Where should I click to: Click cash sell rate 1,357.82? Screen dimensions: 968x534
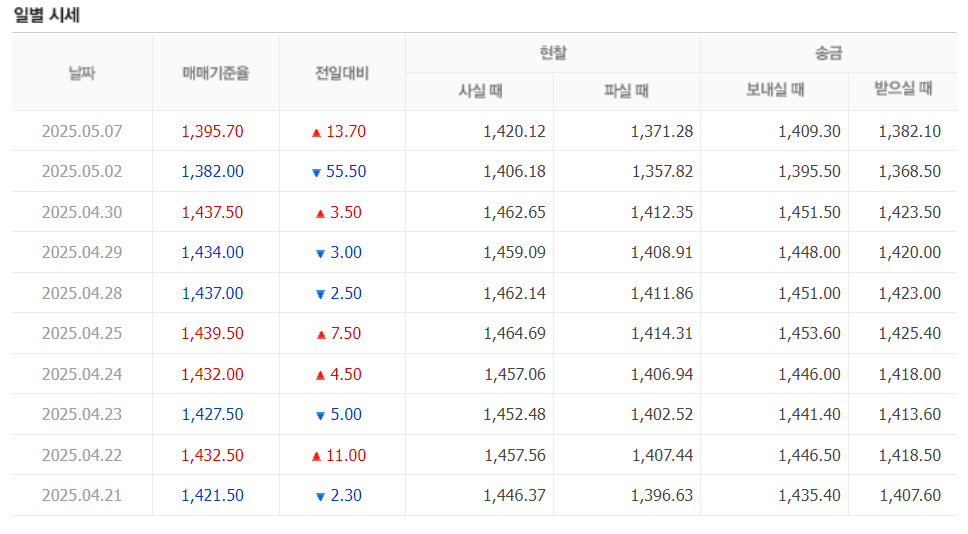(662, 172)
